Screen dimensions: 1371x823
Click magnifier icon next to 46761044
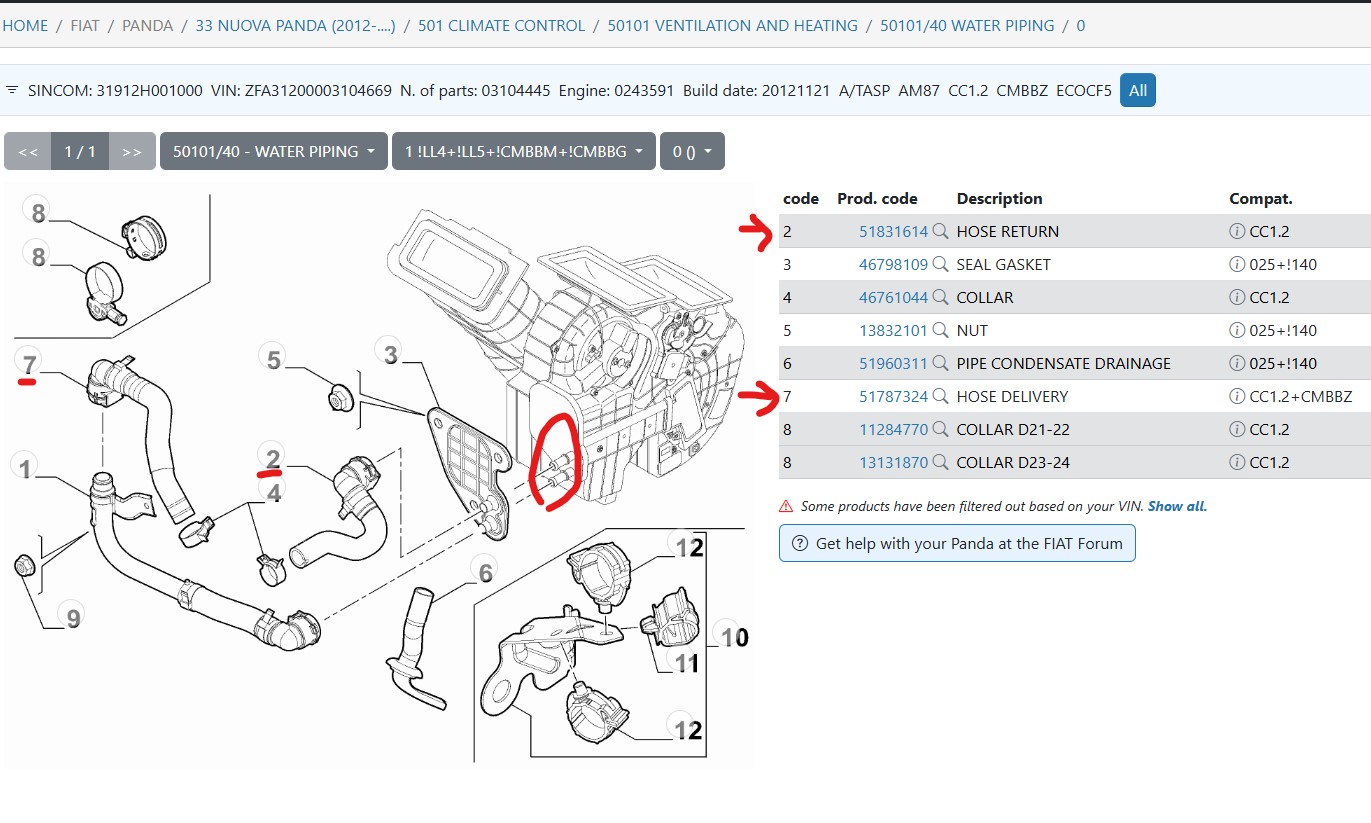940,297
